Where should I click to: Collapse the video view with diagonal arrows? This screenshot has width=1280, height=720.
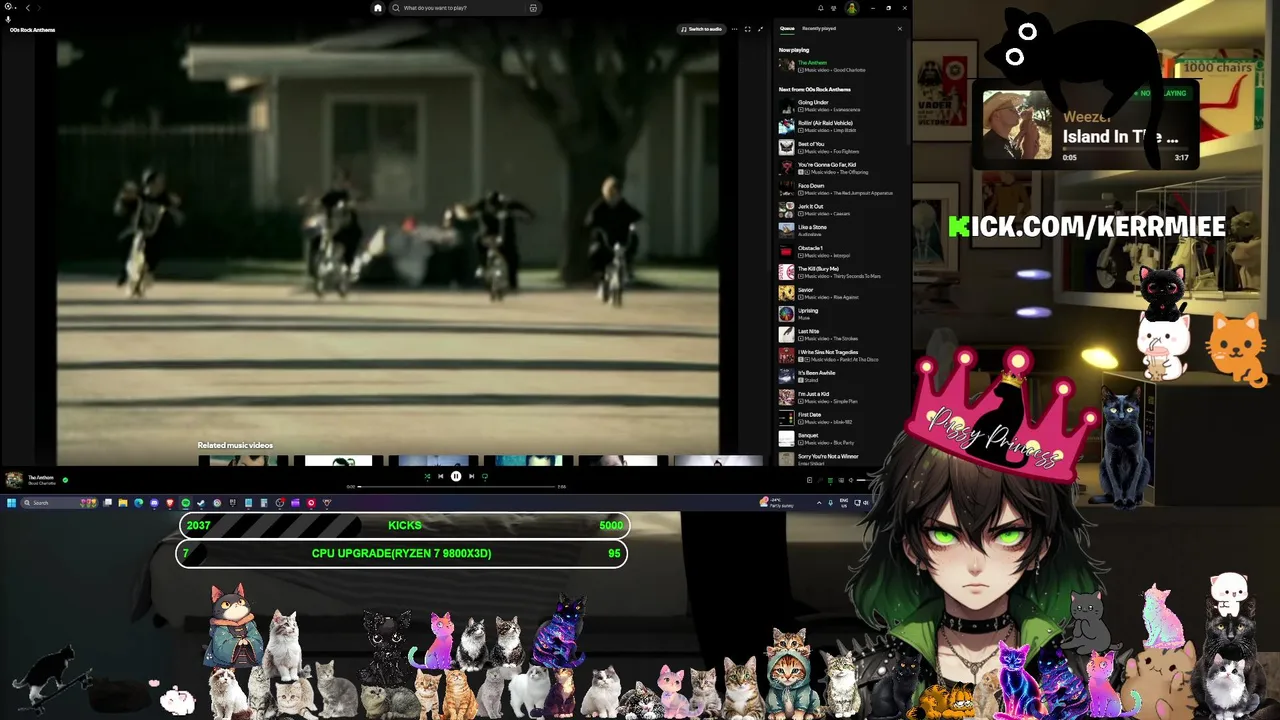[760, 29]
